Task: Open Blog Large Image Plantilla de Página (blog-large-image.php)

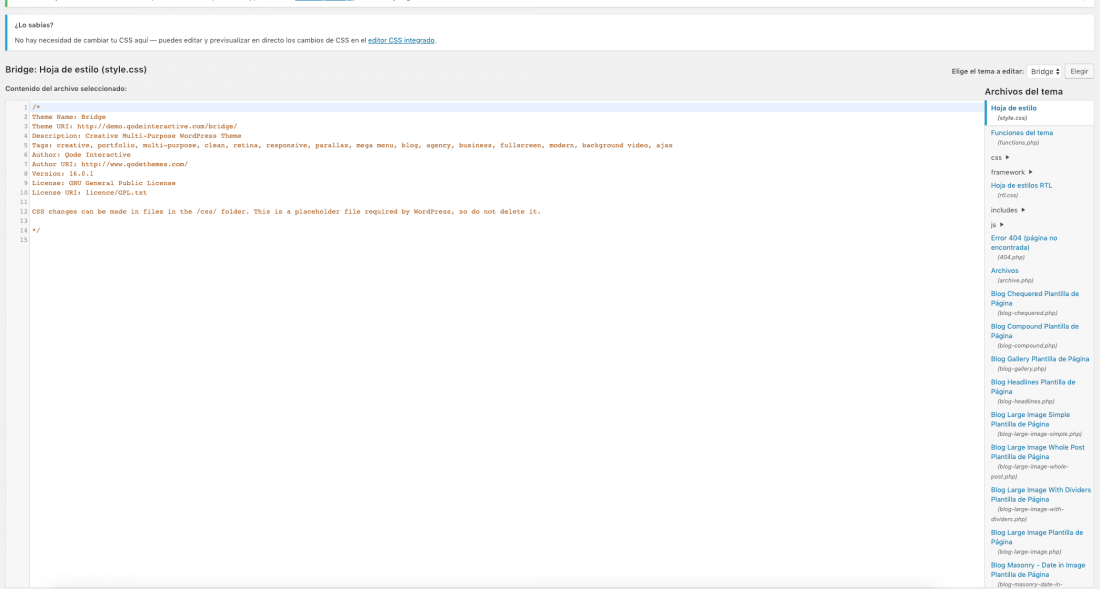Action: [x=1036, y=537]
